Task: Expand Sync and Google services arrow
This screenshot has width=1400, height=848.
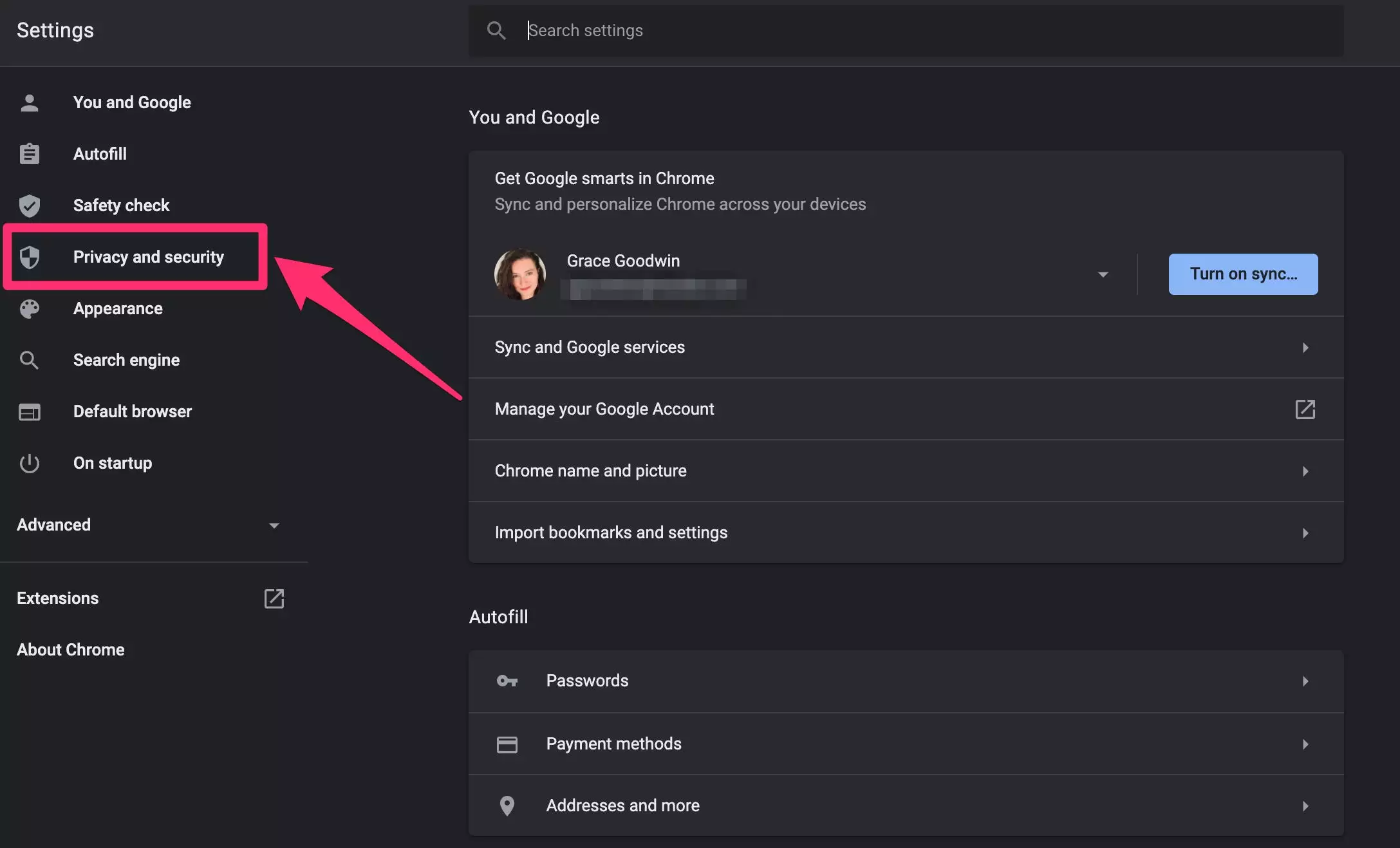Action: pyautogui.click(x=1305, y=348)
